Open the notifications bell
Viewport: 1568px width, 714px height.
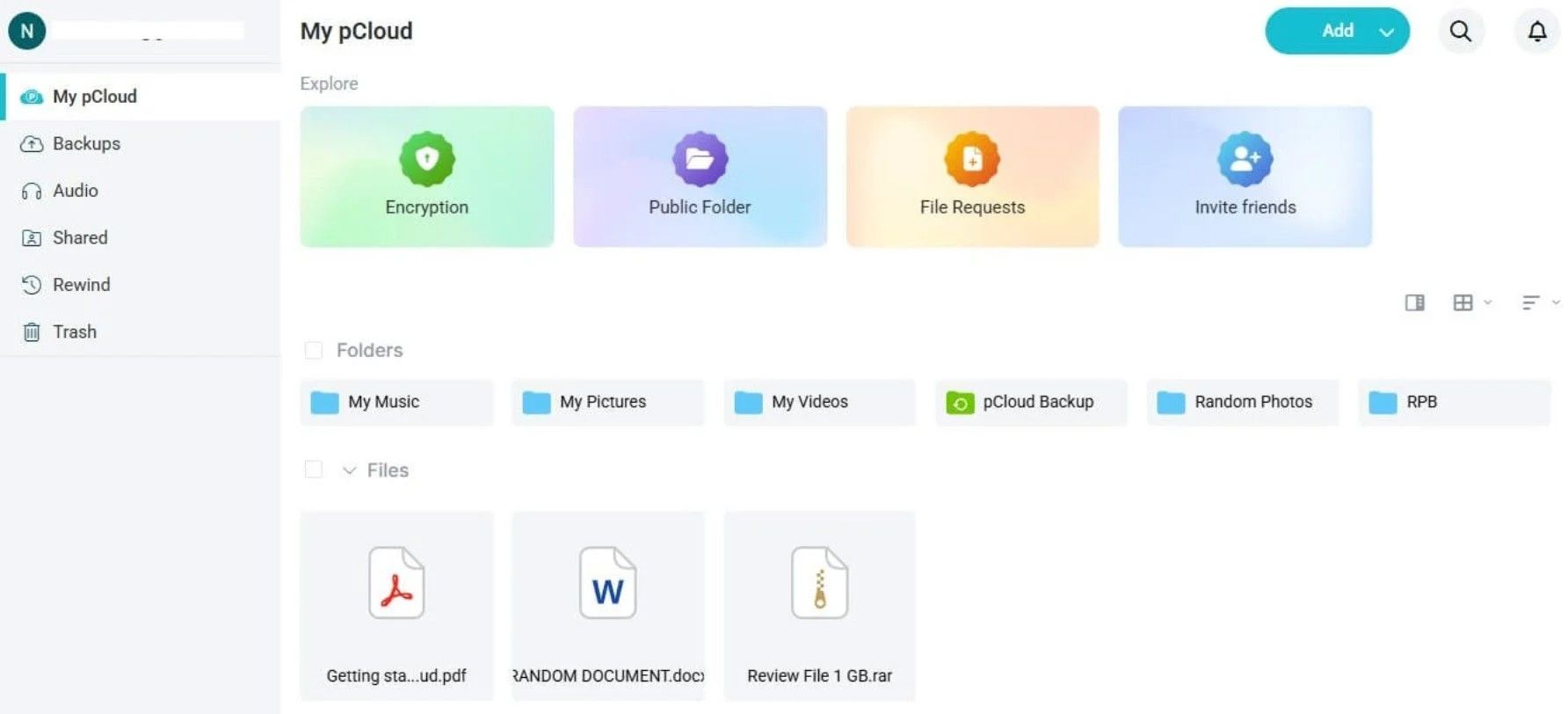coord(1536,32)
